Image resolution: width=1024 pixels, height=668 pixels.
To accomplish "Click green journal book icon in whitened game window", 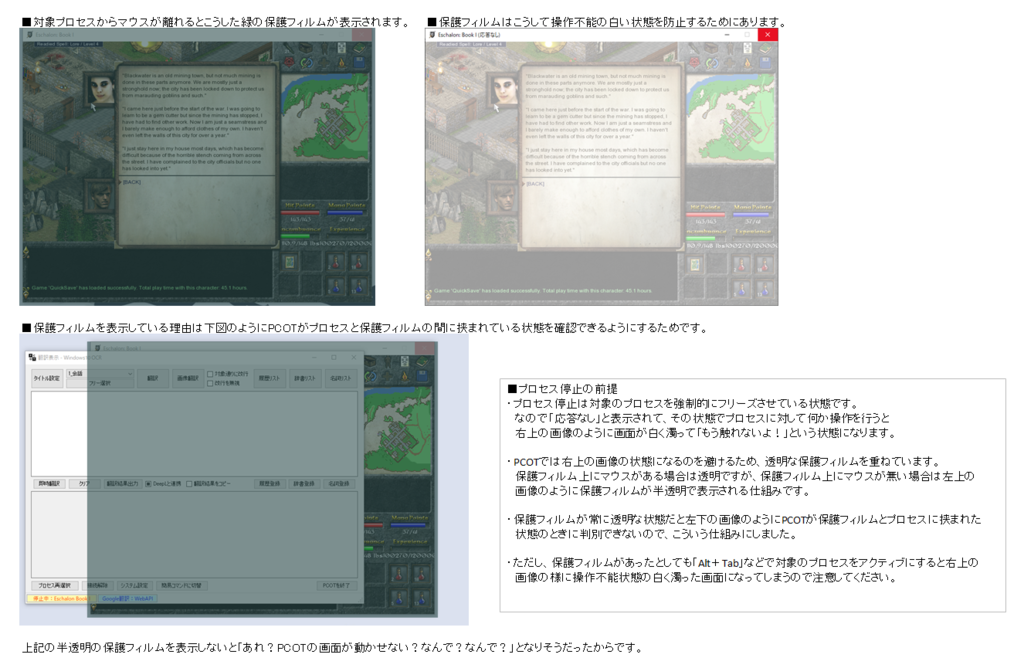I will click(765, 48).
